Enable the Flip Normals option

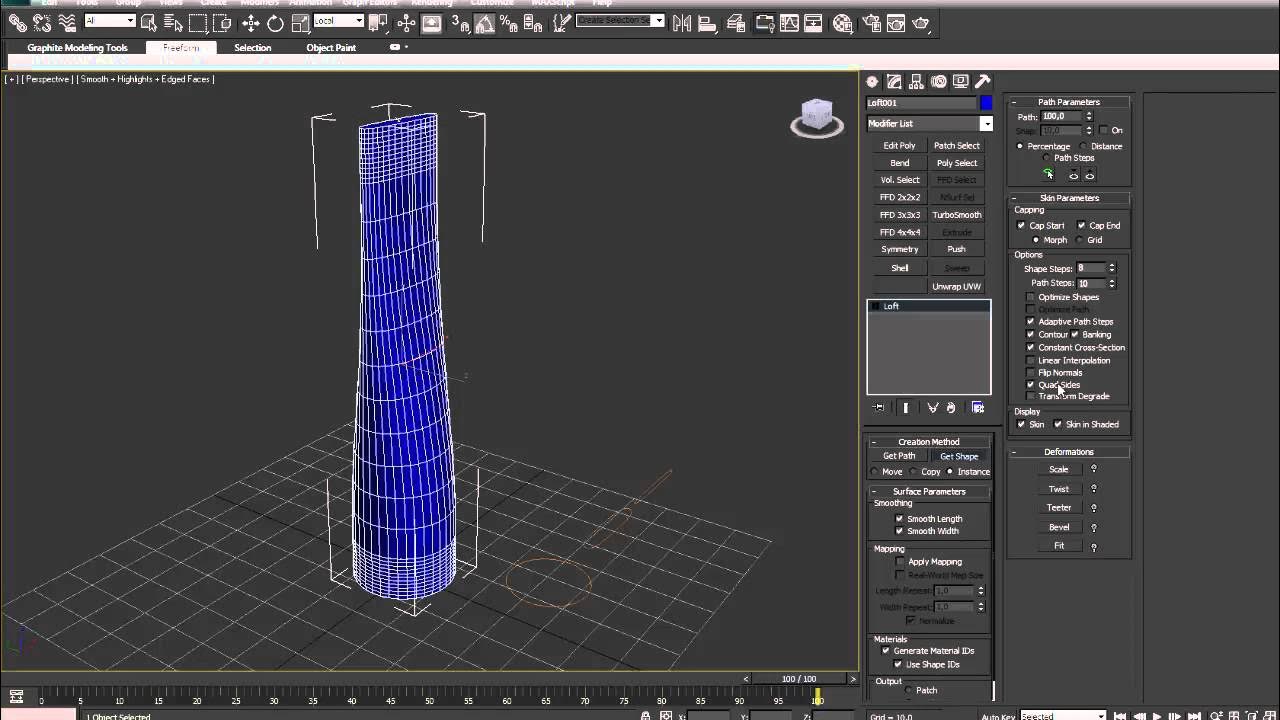[1031, 373]
